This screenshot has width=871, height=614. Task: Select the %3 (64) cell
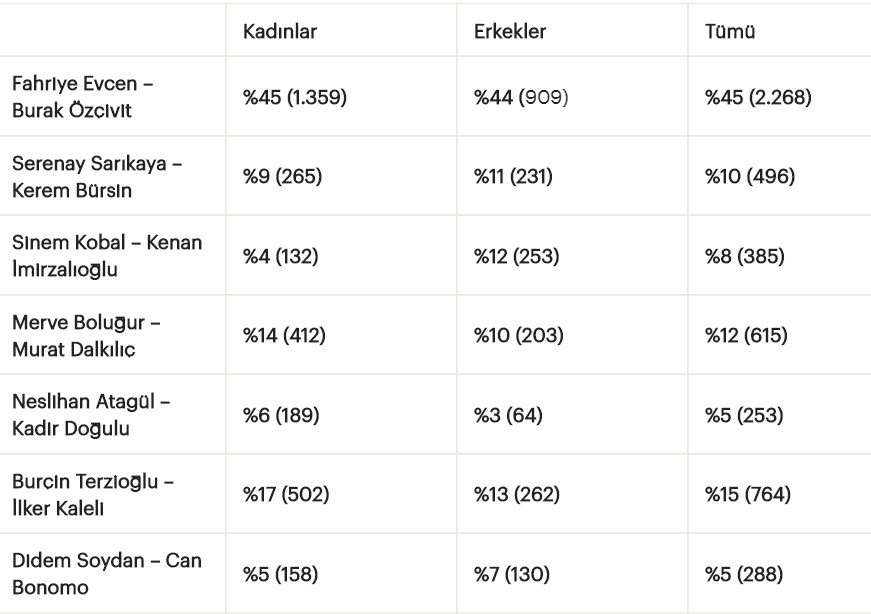tap(508, 415)
